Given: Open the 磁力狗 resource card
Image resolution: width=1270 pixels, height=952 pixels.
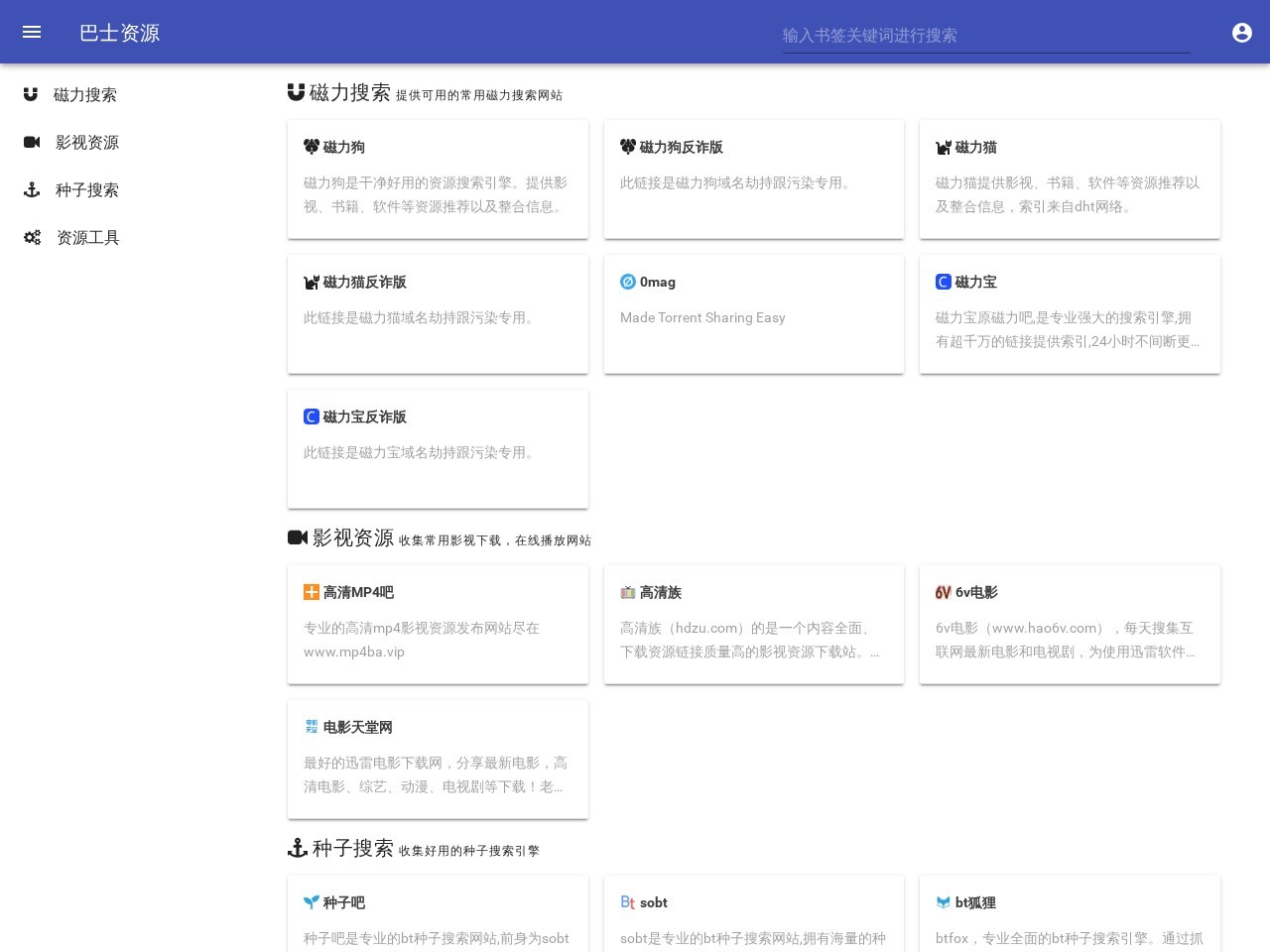Looking at the screenshot, I should tap(438, 178).
